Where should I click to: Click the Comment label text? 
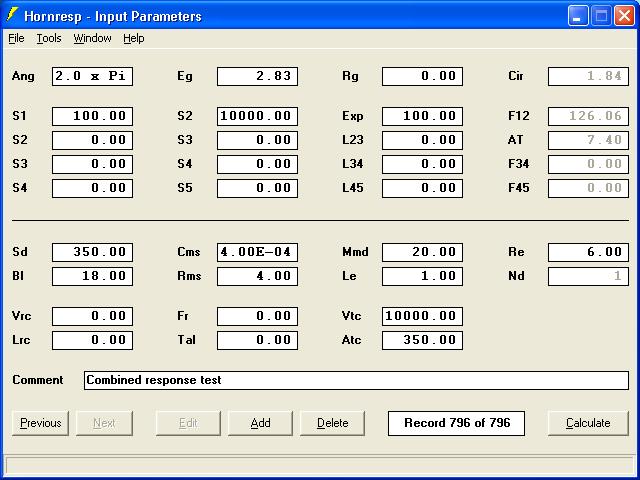point(38,380)
